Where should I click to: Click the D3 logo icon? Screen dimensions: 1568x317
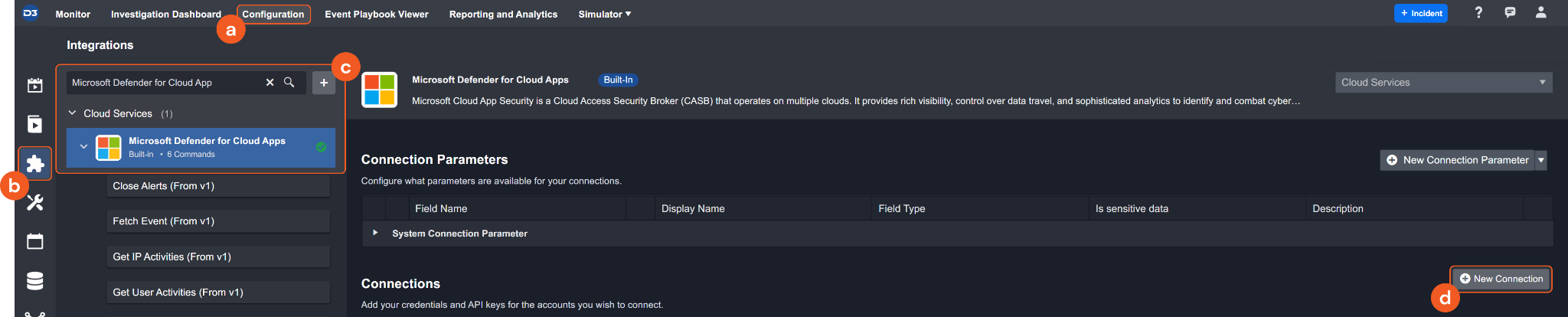tap(31, 13)
